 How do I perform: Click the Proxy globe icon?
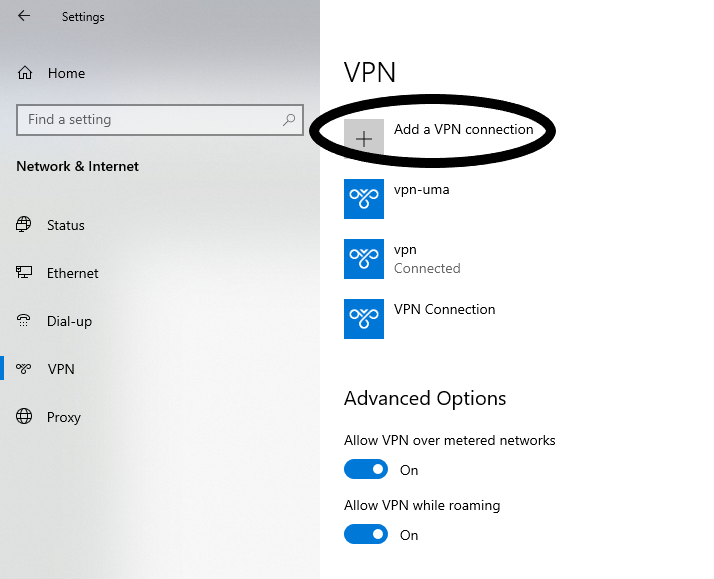pyautogui.click(x=24, y=417)
